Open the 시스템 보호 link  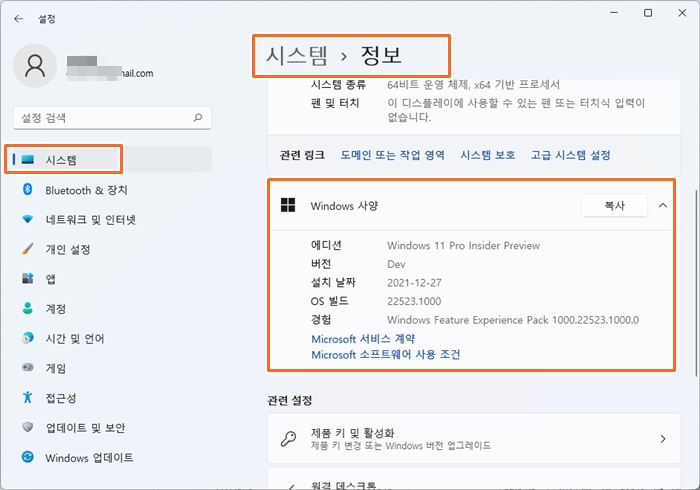(488, 155)
